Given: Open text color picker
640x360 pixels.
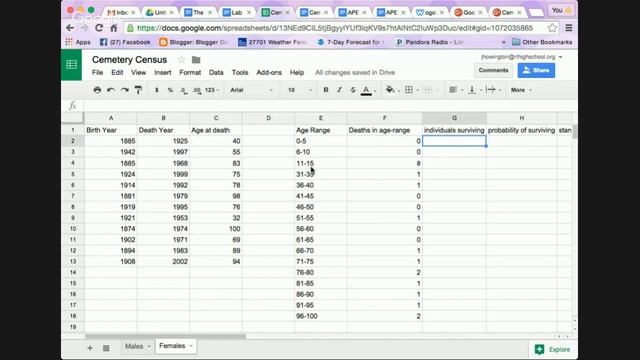Looking at the screenshot, I should [x=366, y=90].
